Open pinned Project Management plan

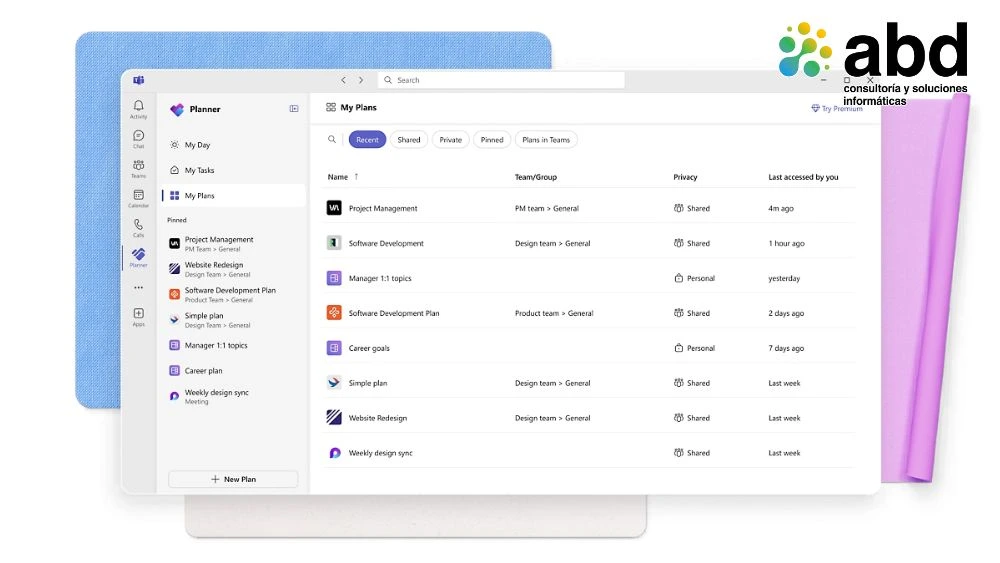click(x=233, y=244)
